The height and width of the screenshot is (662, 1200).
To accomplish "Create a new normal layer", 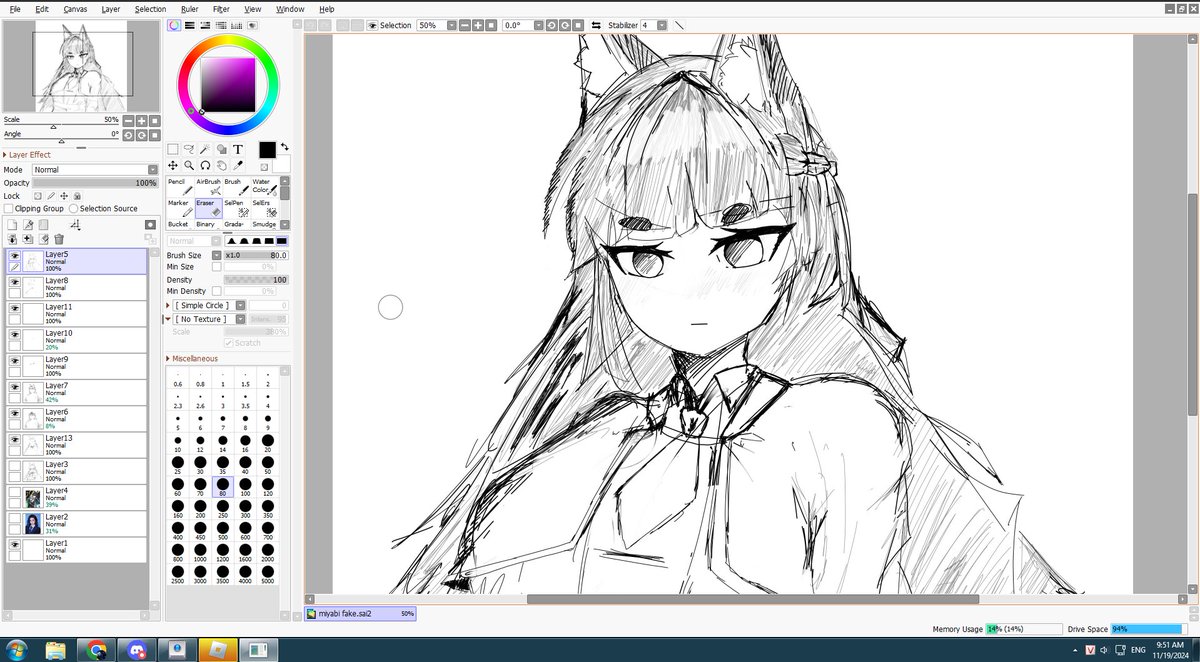I will pos(12,225).
